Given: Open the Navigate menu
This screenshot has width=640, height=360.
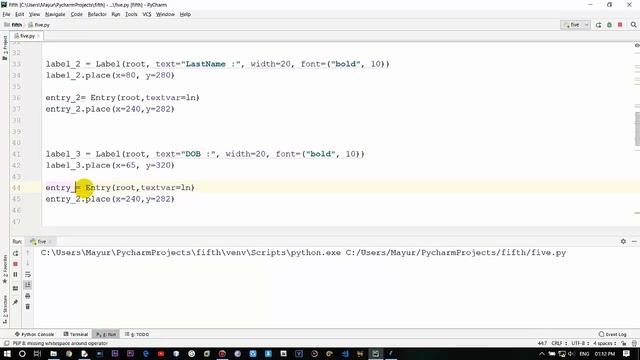Looking at the screenshot, I should (55, 14).
